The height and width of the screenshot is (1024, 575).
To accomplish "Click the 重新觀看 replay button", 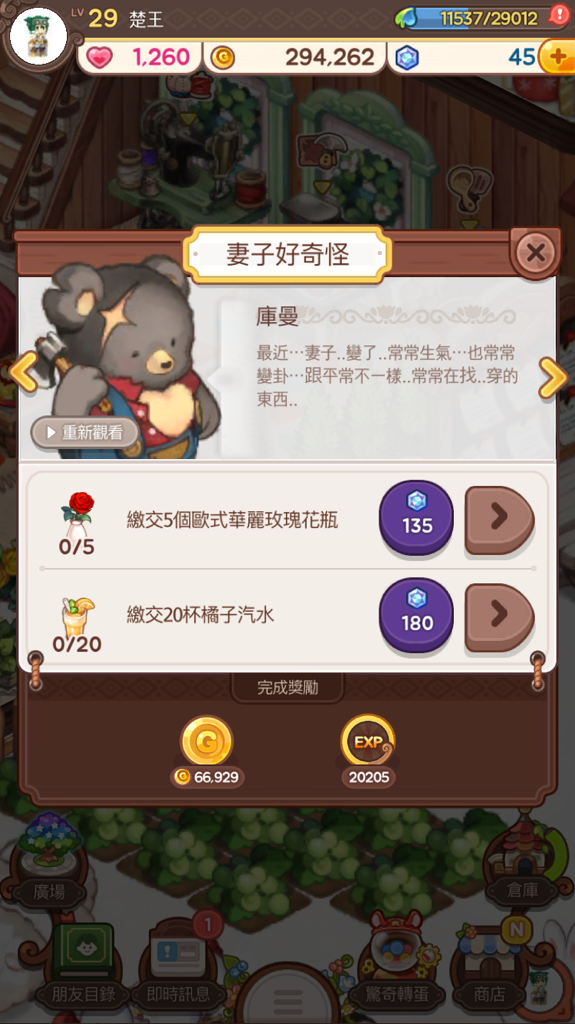I will point(85,432).
